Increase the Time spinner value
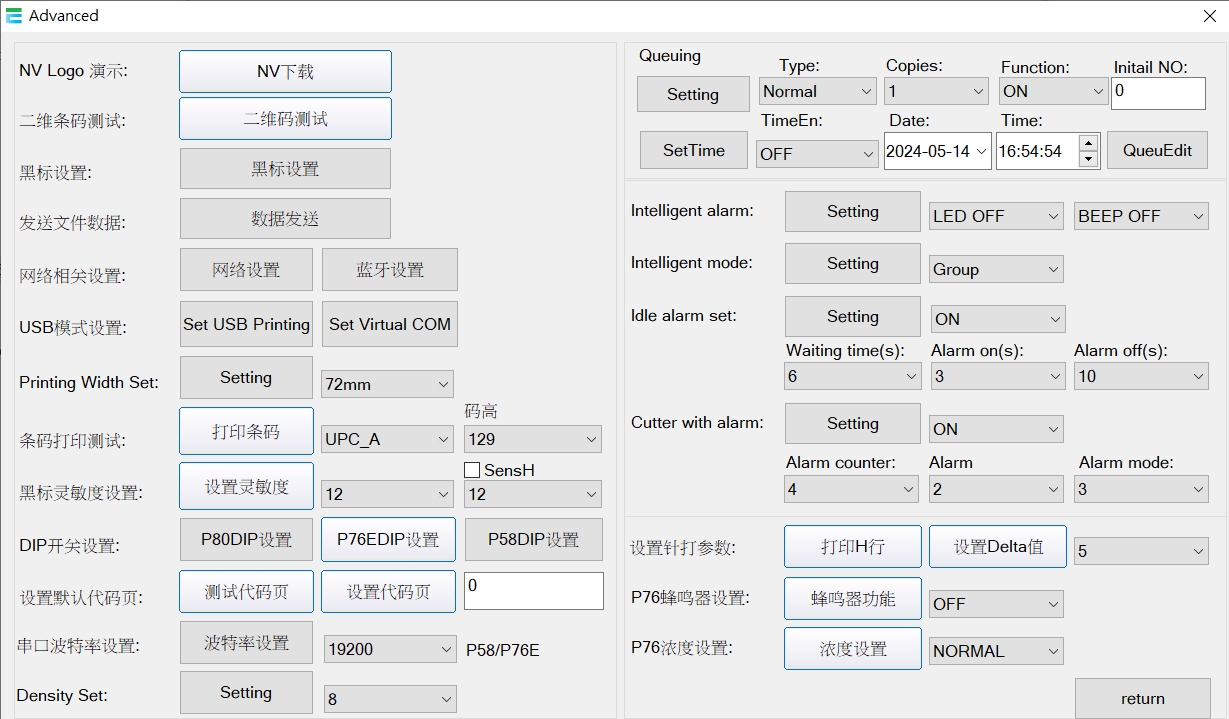 [x=1089, y=143]
